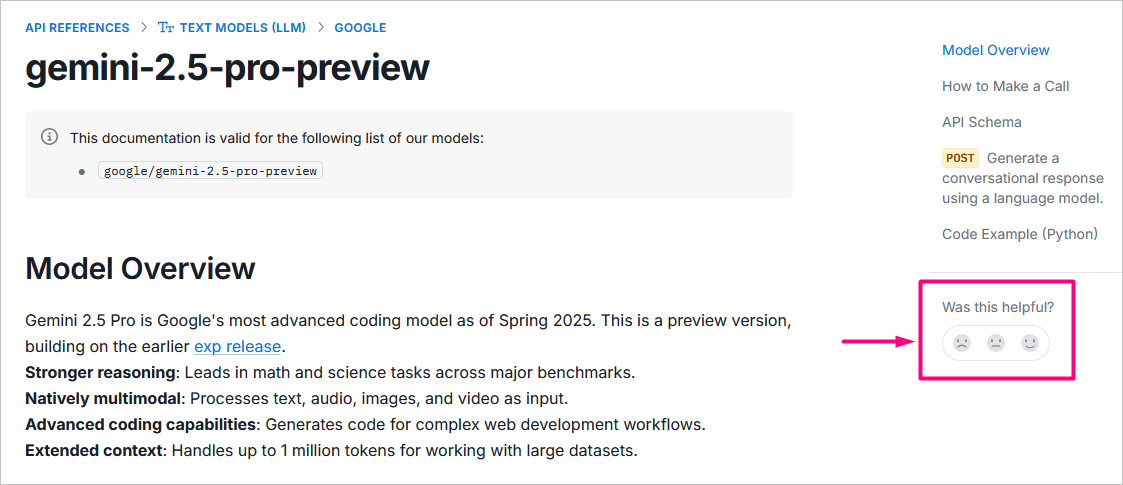Follow the exp release hyperlink
This screenshot has height=485, width=1123.
tap(239, 347)
